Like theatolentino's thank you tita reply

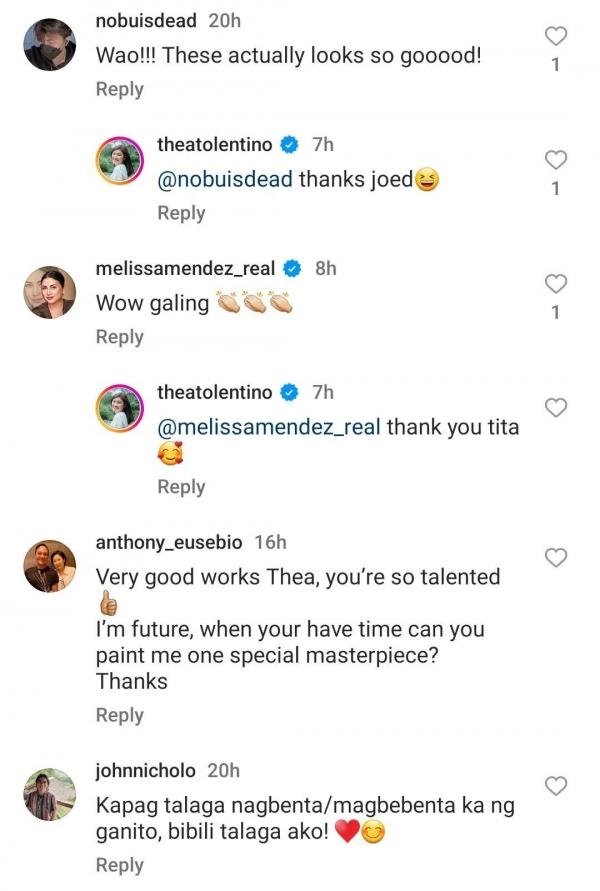point(556,407)
